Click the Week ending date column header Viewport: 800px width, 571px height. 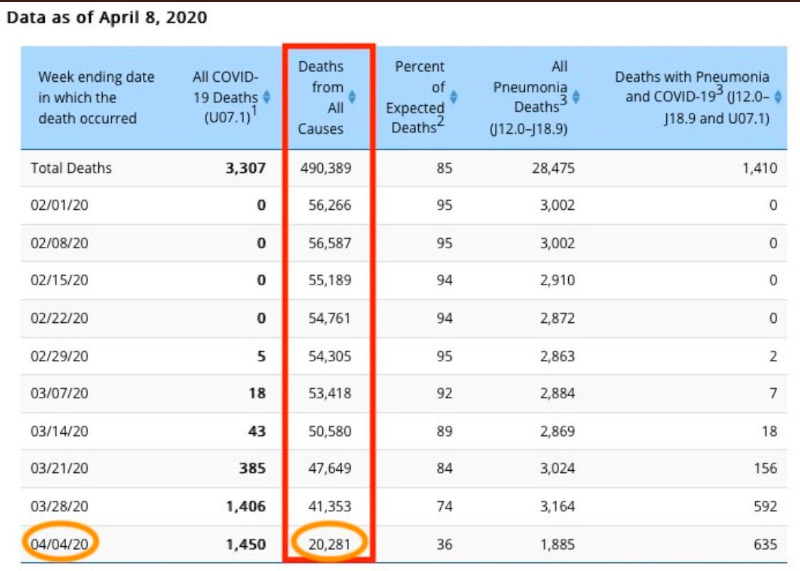(87, 97)
